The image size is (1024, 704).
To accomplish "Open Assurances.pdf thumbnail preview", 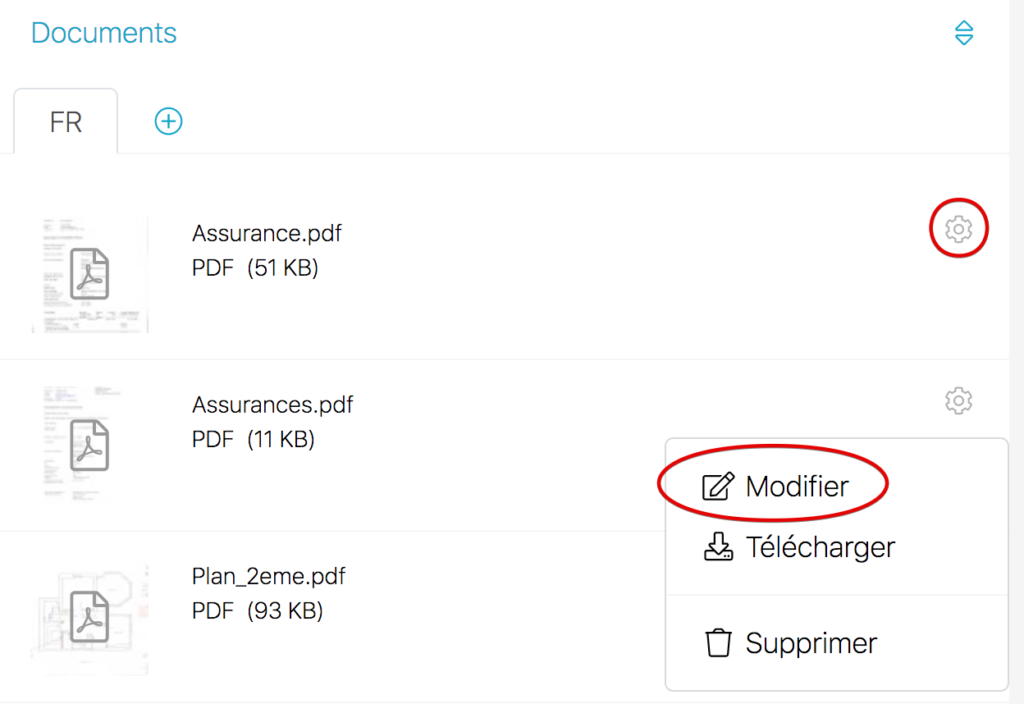I will 91,444.
